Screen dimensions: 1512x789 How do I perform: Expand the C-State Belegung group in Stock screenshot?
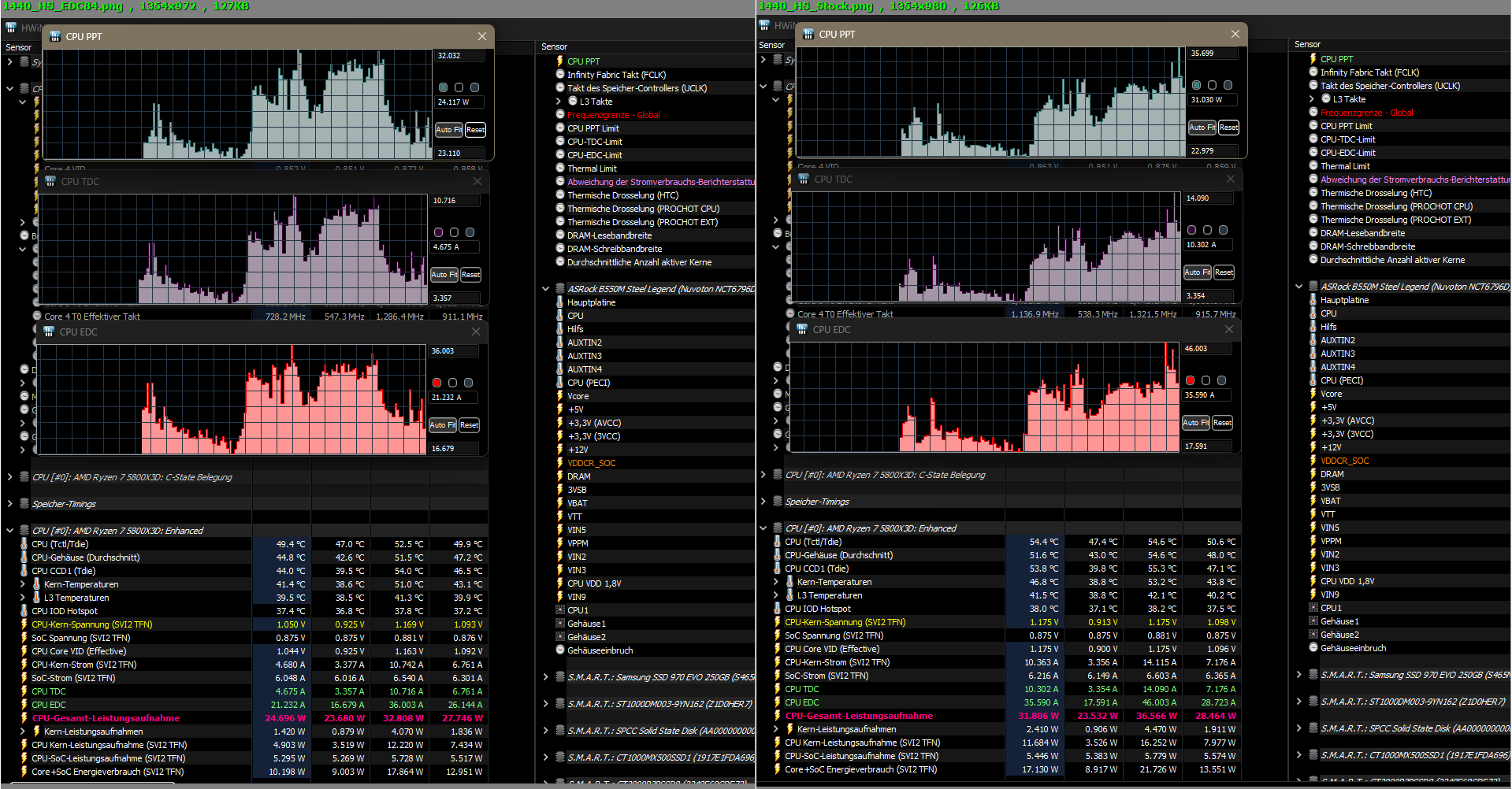pos(763,475)
